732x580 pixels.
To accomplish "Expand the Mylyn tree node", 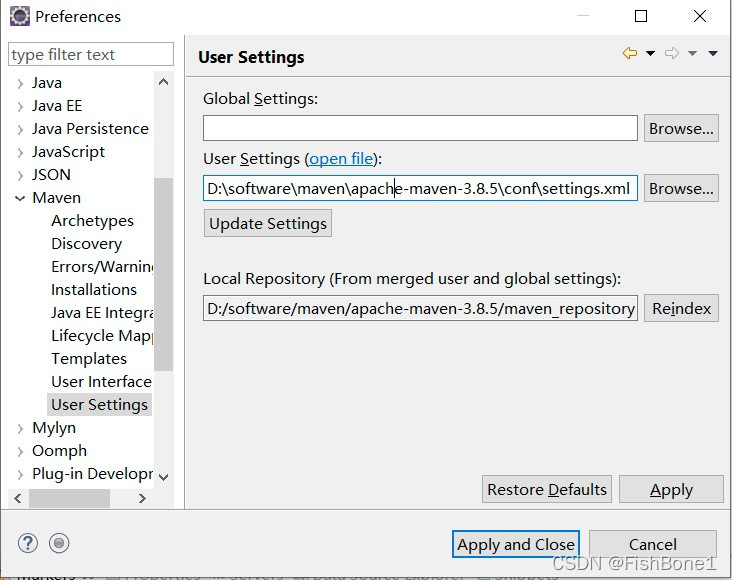I will tap(20, 428).
